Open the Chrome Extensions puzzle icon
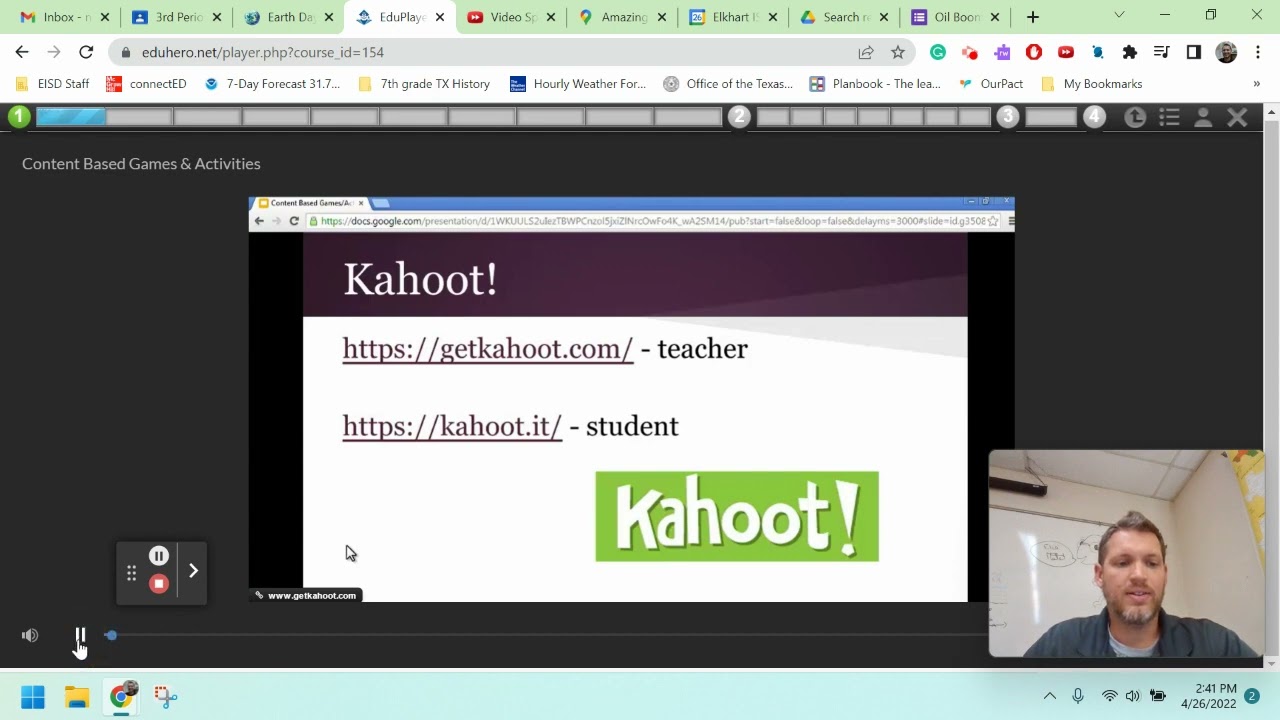 coord(1130,52)
